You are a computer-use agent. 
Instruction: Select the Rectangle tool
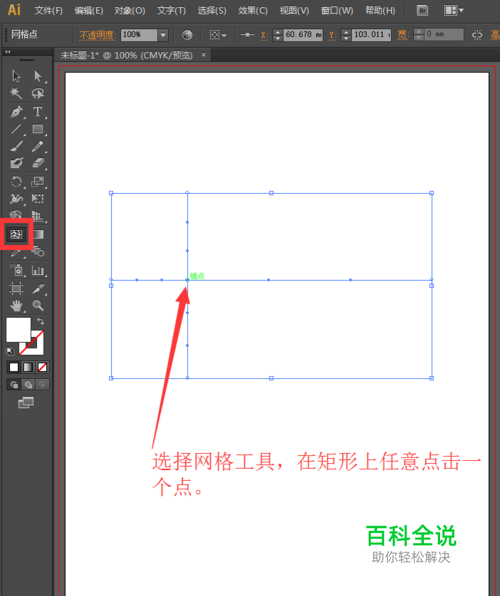tap(38, 129)
